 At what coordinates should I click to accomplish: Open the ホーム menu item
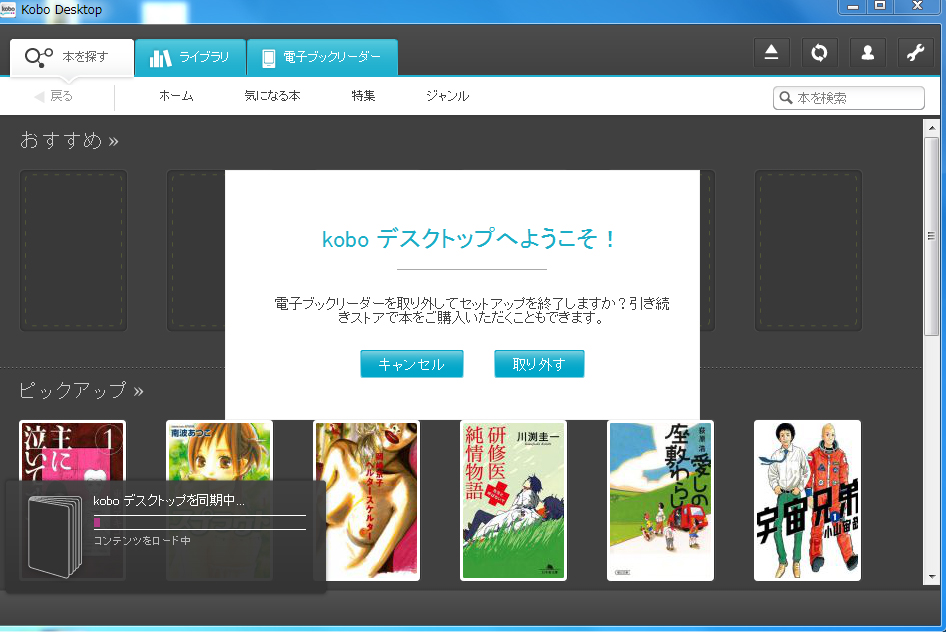coord(176,96)
